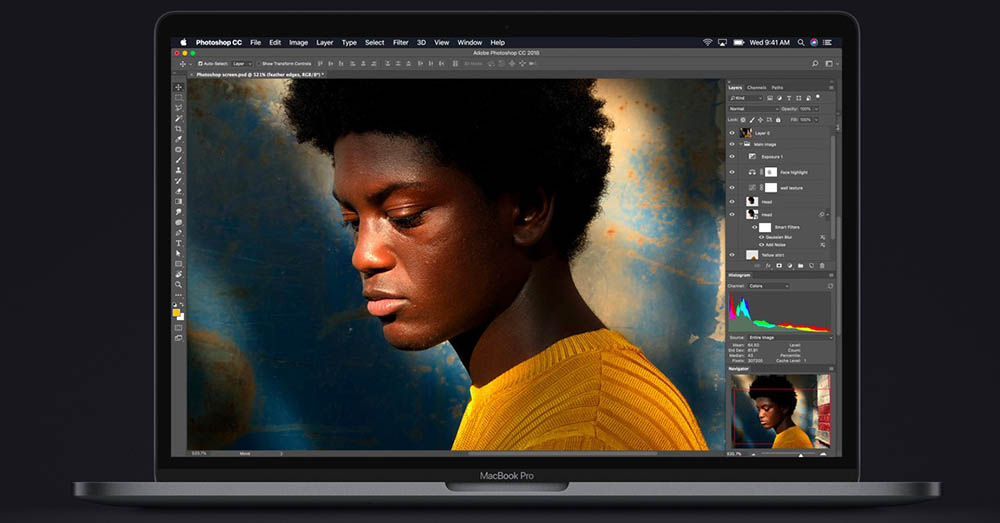This screenshot has width=1000, height=523.
Task: Tick the Show Transform Controls checkbox
Action: (260, 64)
